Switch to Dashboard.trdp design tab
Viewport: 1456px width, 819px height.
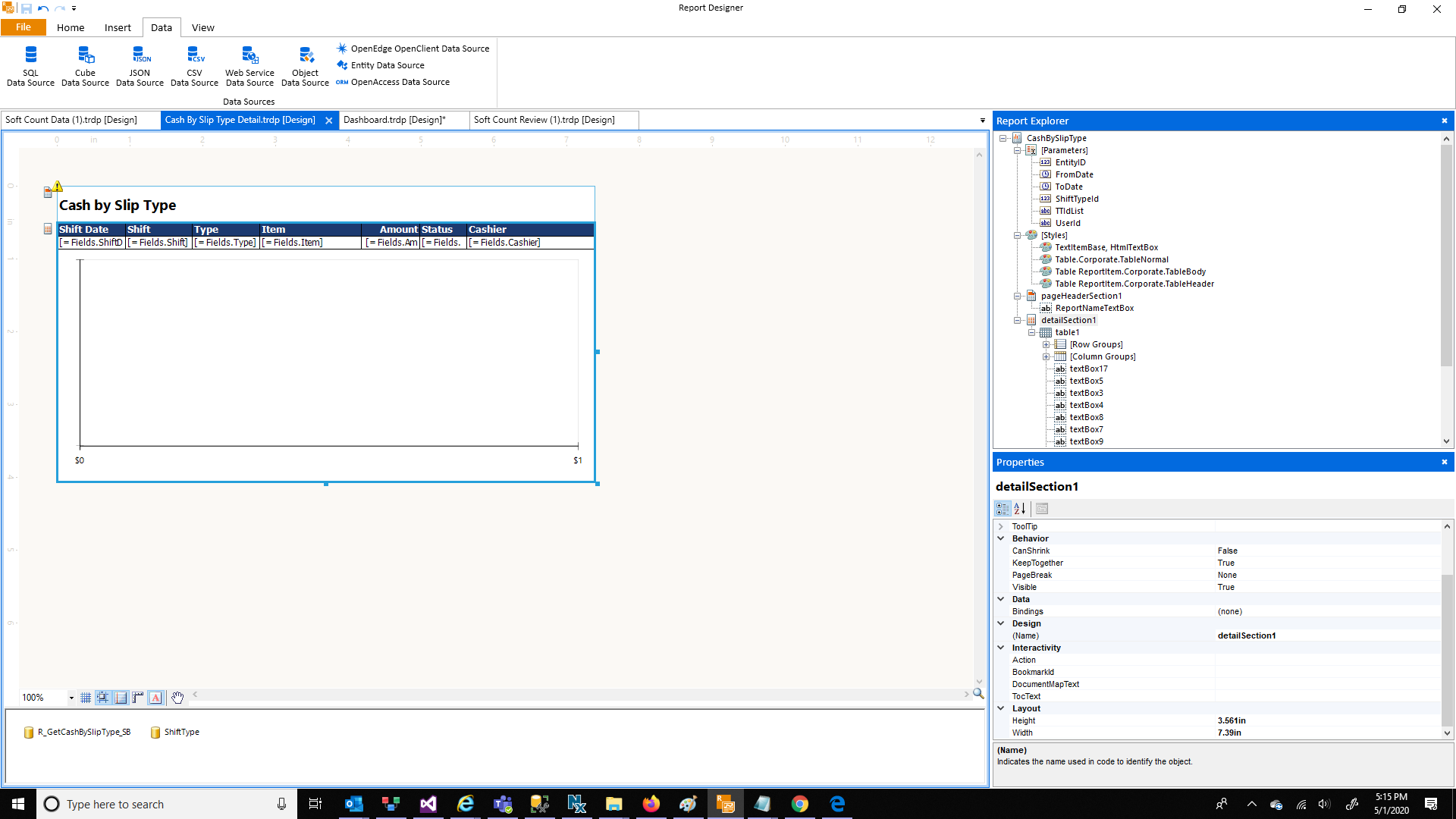tap(394, 120)
